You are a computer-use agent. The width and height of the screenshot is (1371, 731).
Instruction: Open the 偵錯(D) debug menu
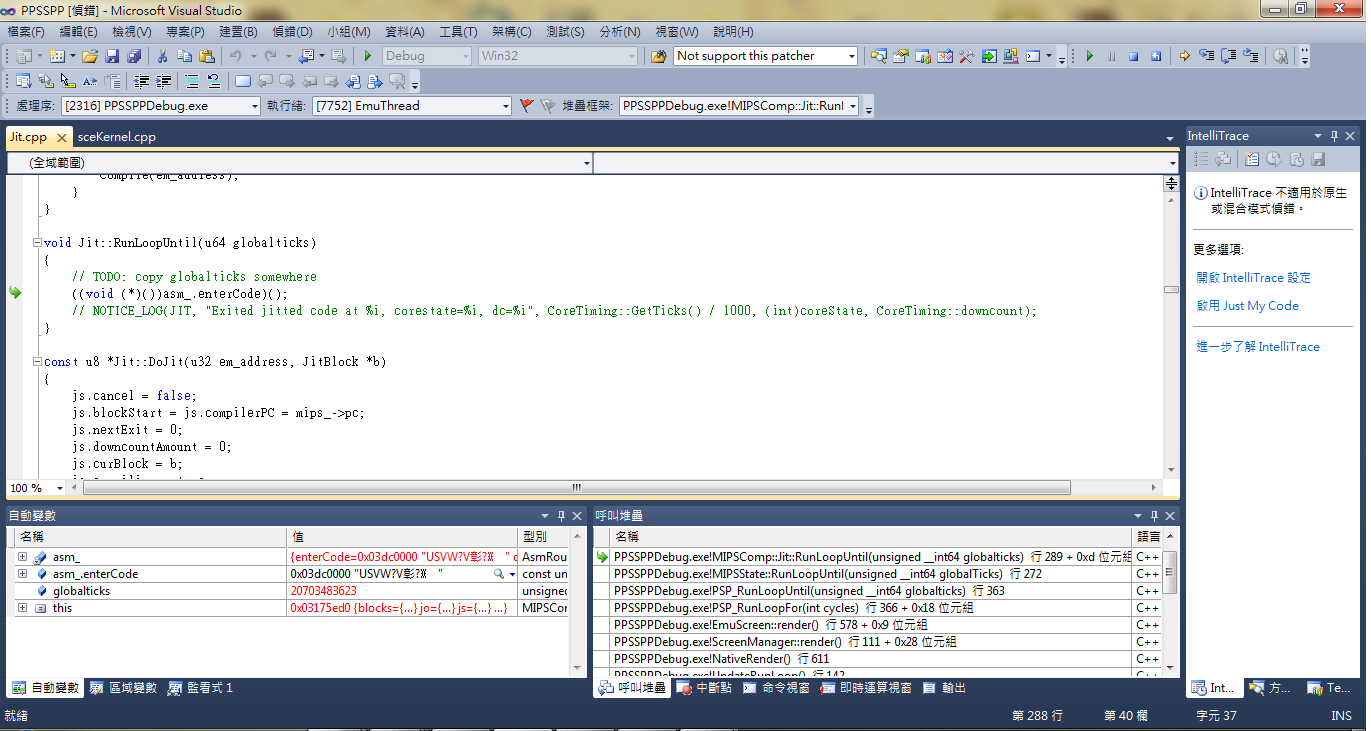292,32
